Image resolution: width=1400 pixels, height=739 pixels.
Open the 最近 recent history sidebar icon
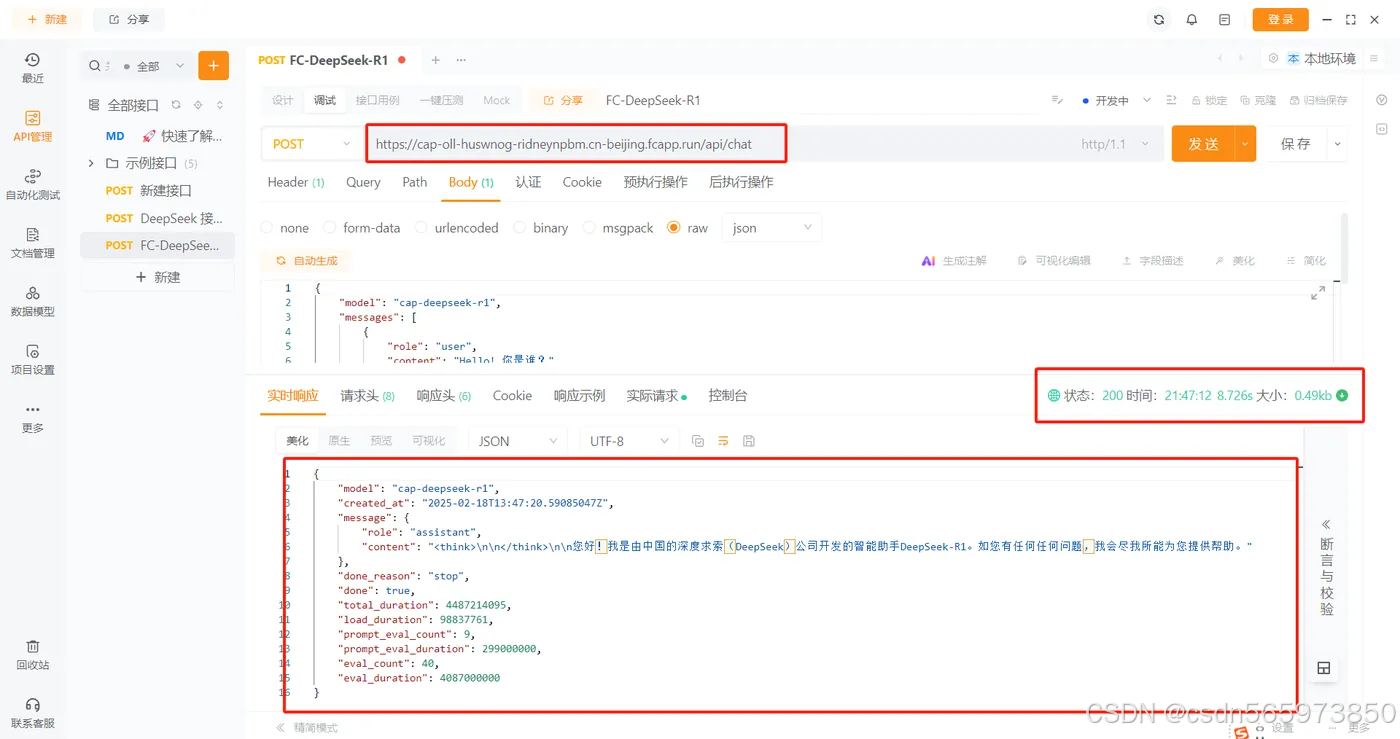[33, 68]
